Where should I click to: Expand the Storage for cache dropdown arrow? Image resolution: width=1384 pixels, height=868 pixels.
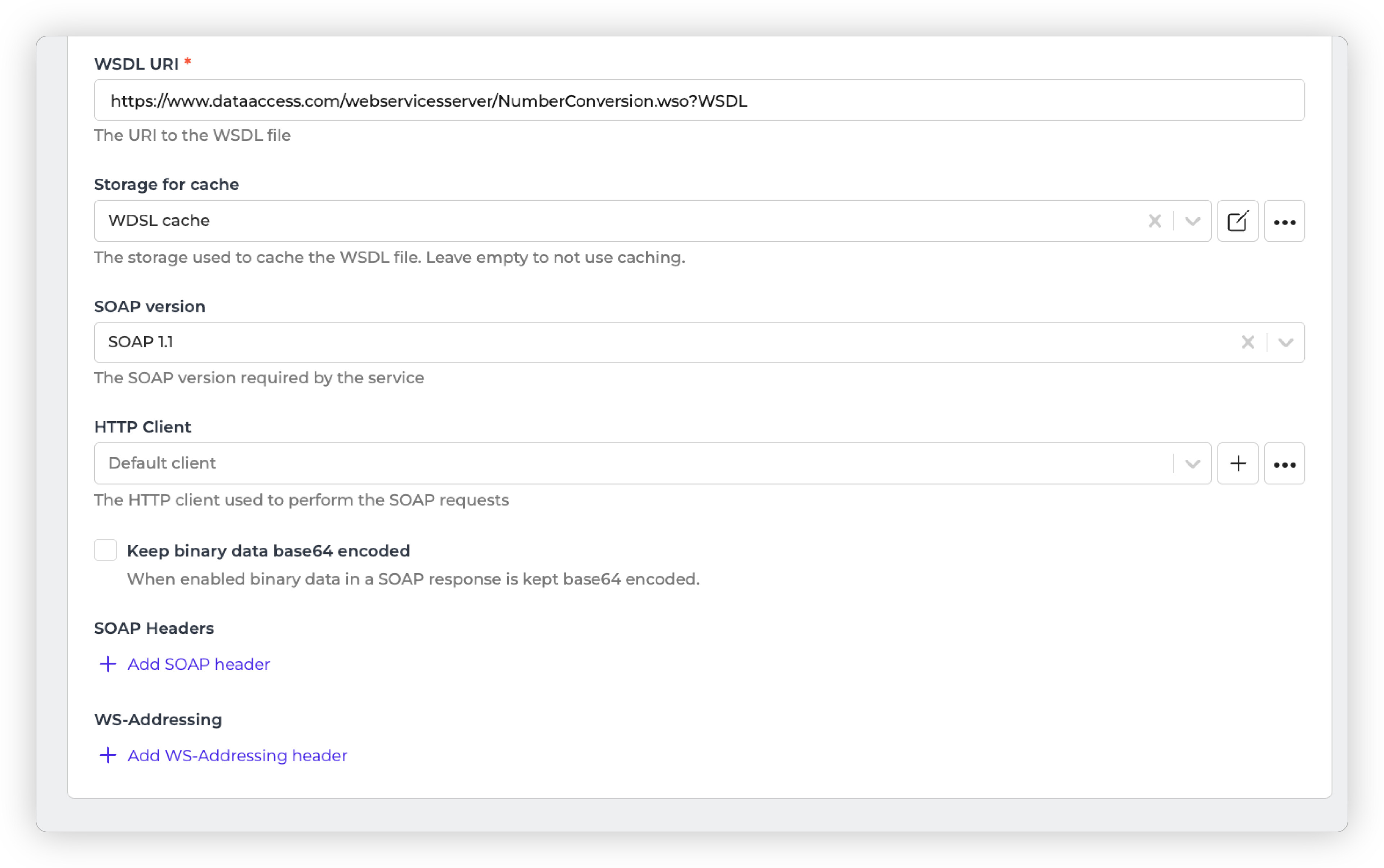pos(1192,221)
